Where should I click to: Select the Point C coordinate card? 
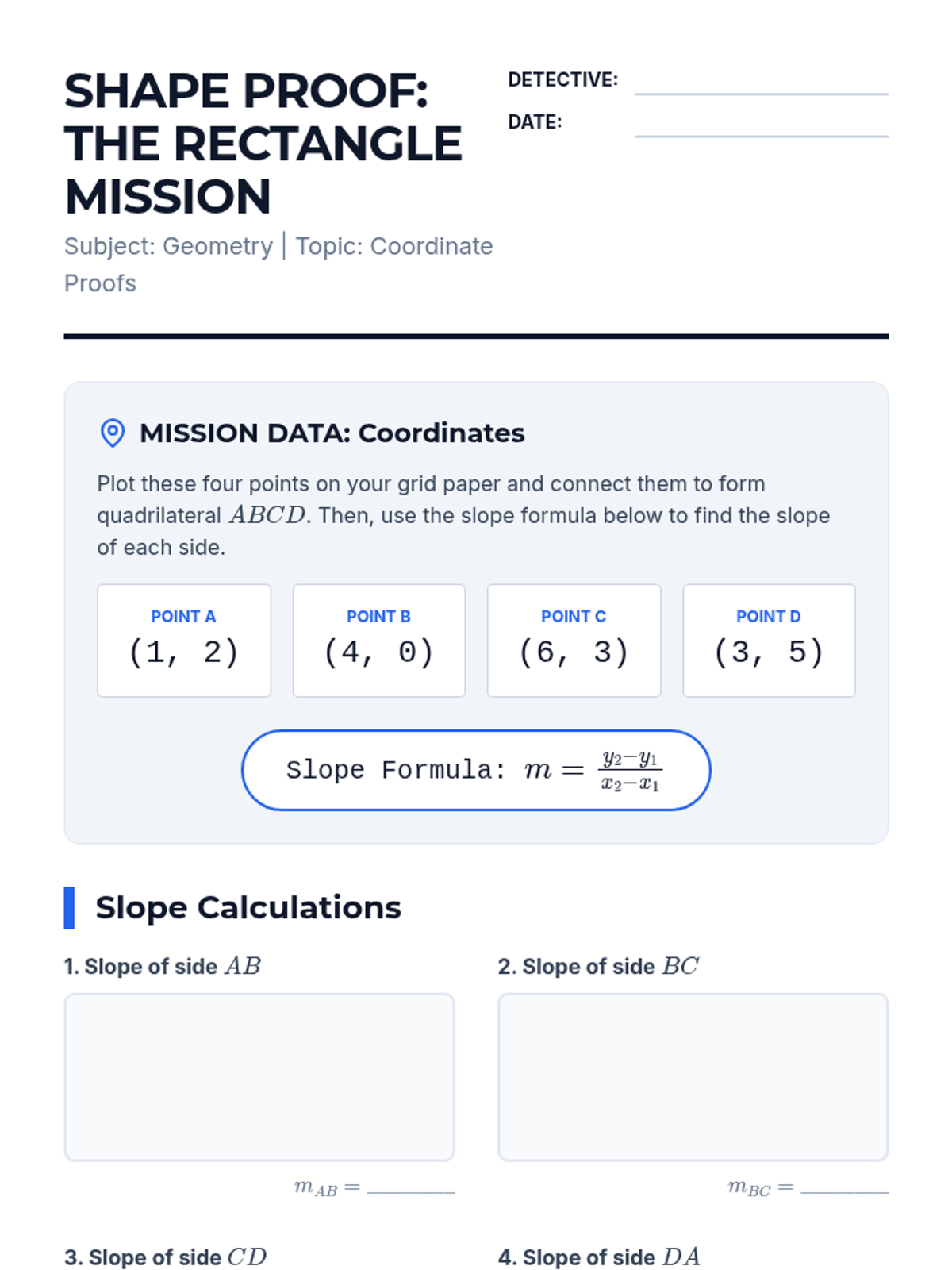[574, 641]
